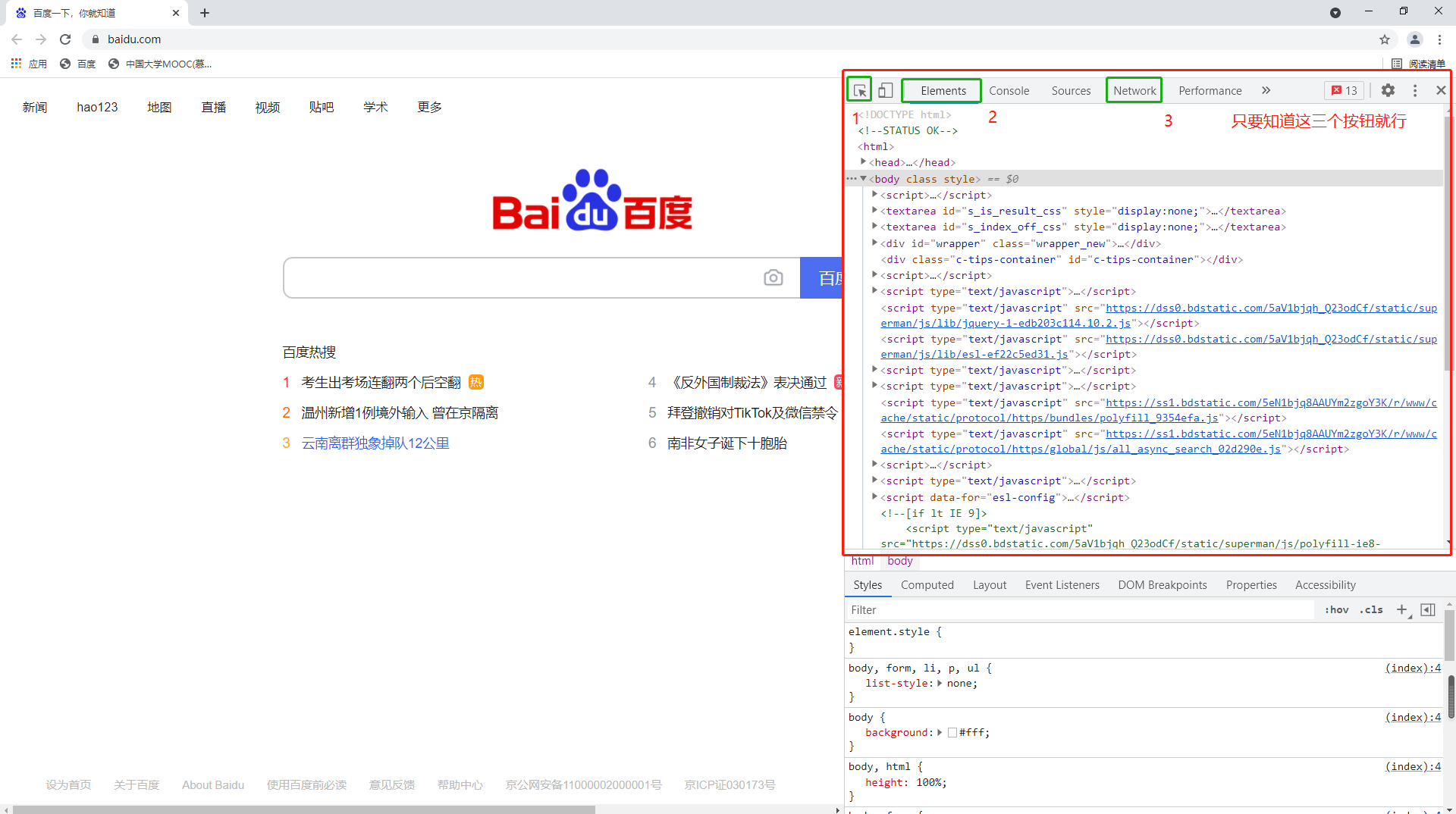Viewport: 1456px width, 814px height.
Task: Open hot search 云南离群独象掉队12公里
Action: pos(375,443)
